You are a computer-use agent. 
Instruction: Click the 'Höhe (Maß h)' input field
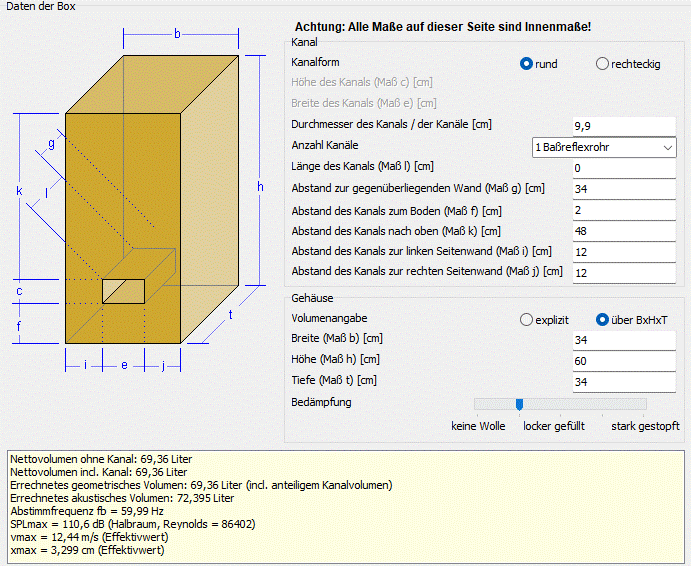tap(623, 361)
